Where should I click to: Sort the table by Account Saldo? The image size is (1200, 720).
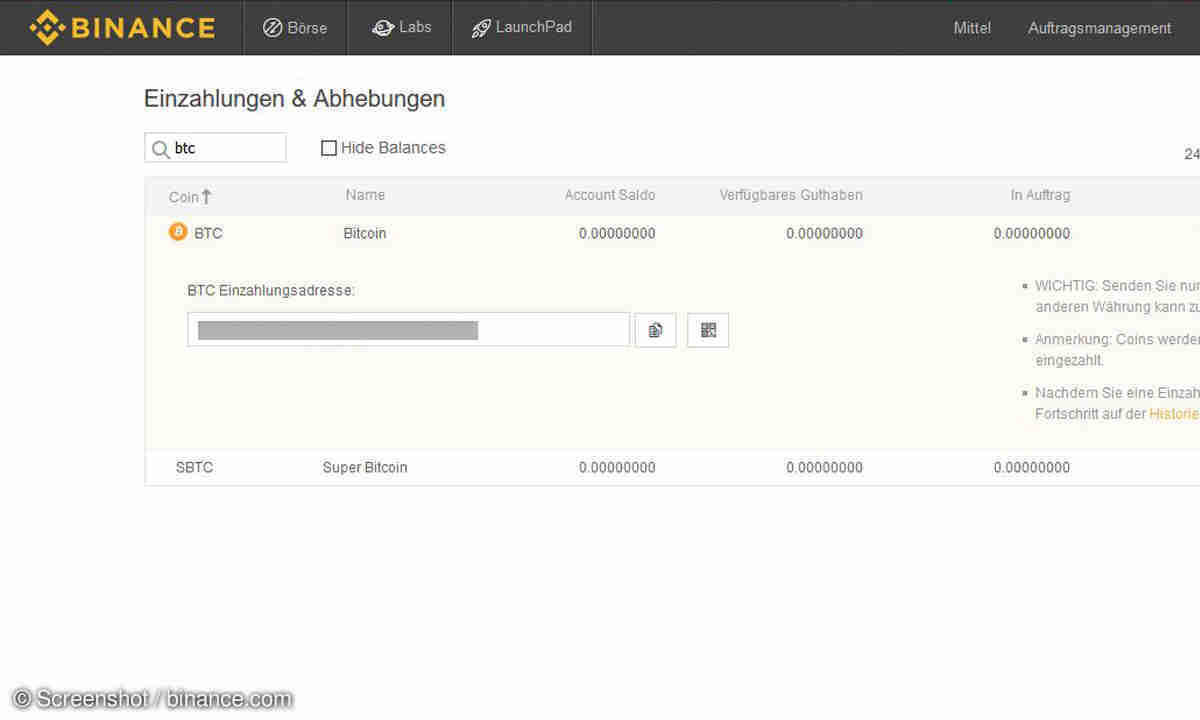click(610, 195)
